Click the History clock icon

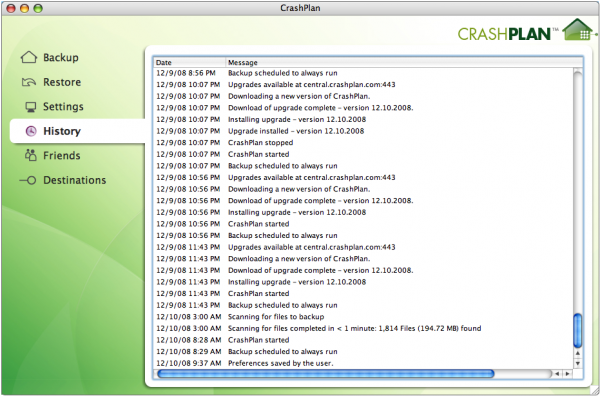pyautogui.click(x=31, y=131)
